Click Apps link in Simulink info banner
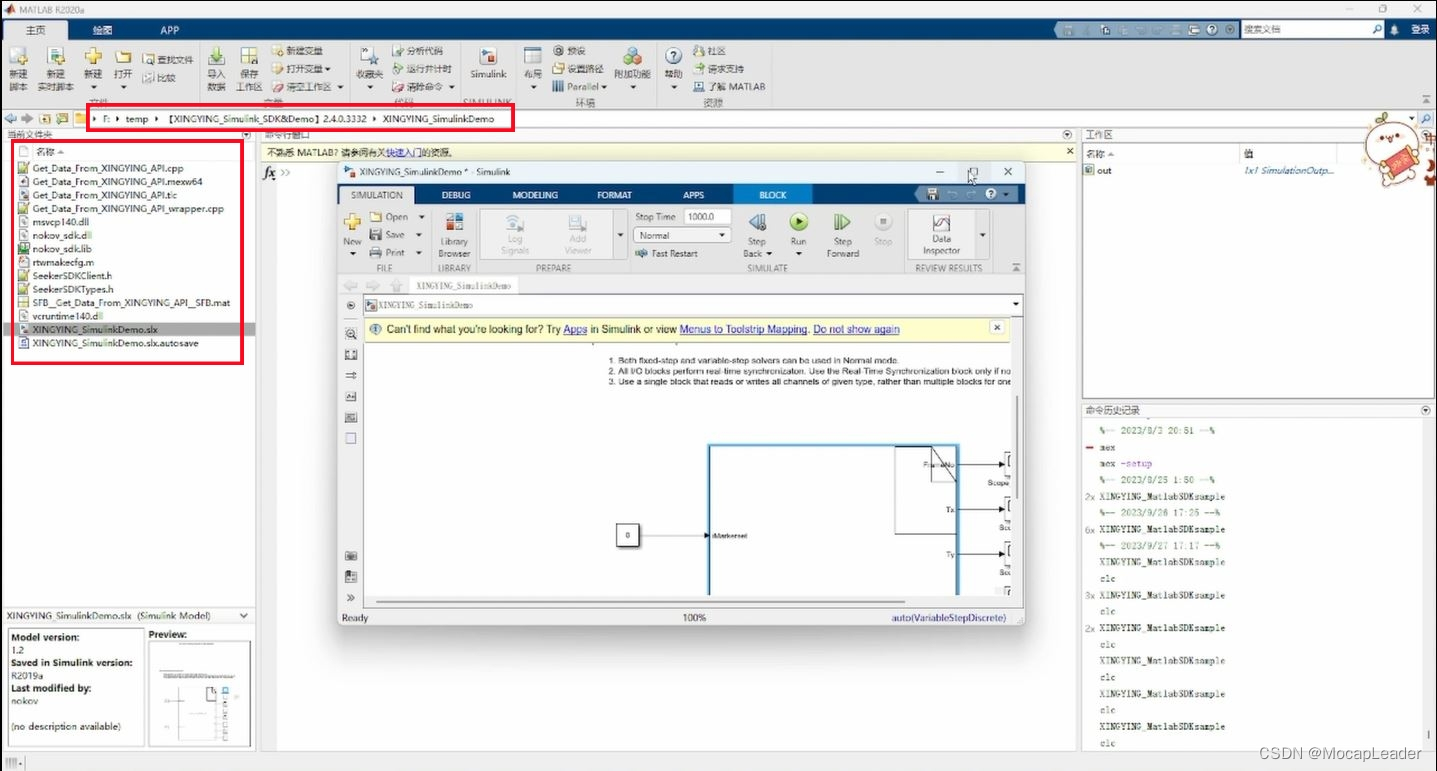Screen dimensions: 1437x771 pyautogui.click(x=575, y=329)
